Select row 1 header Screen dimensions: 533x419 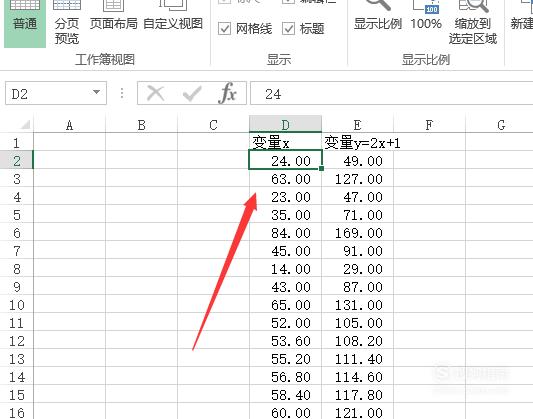click(17, 143)
